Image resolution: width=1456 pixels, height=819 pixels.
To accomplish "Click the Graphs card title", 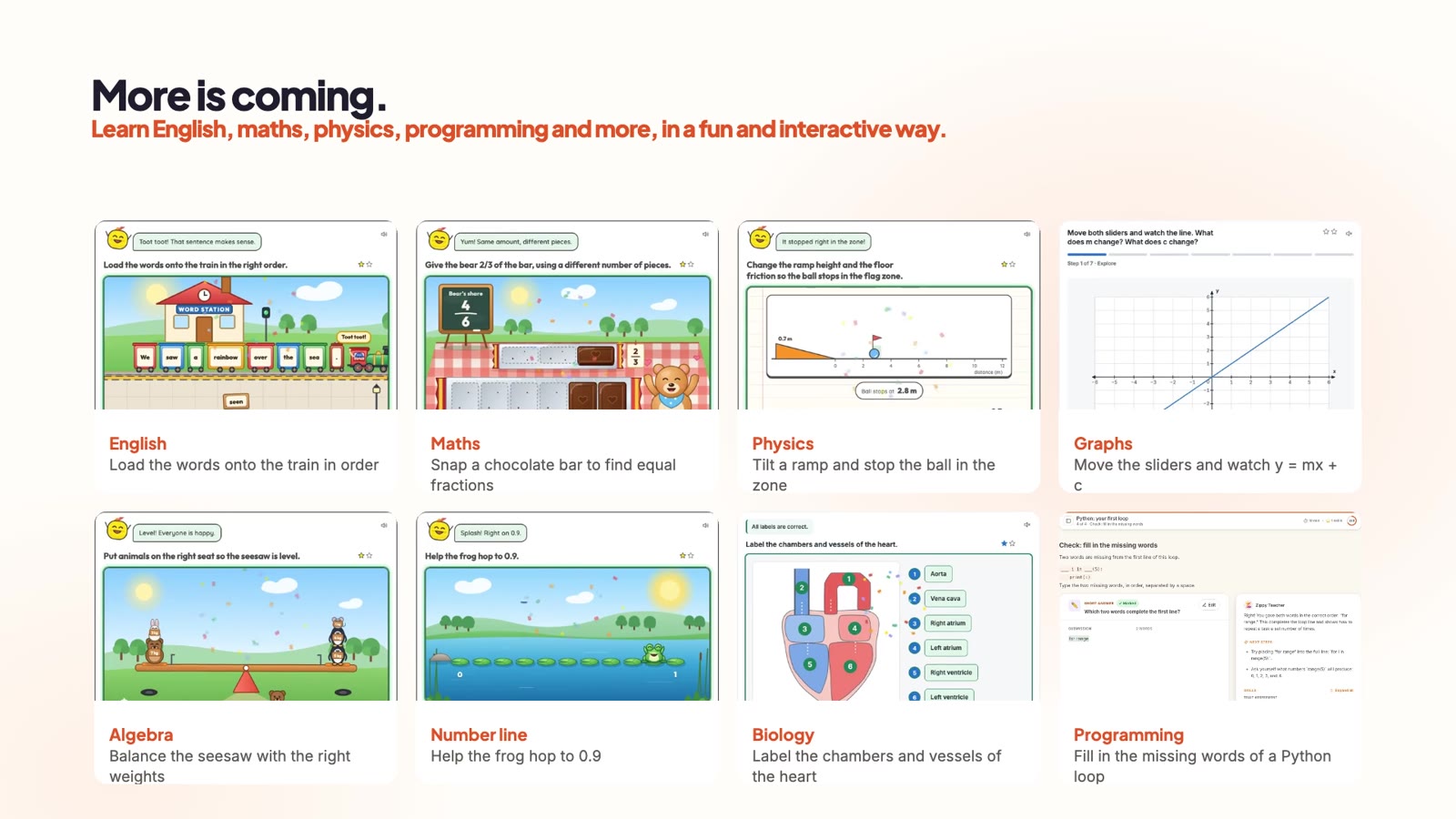I will tap(1103, 444).
